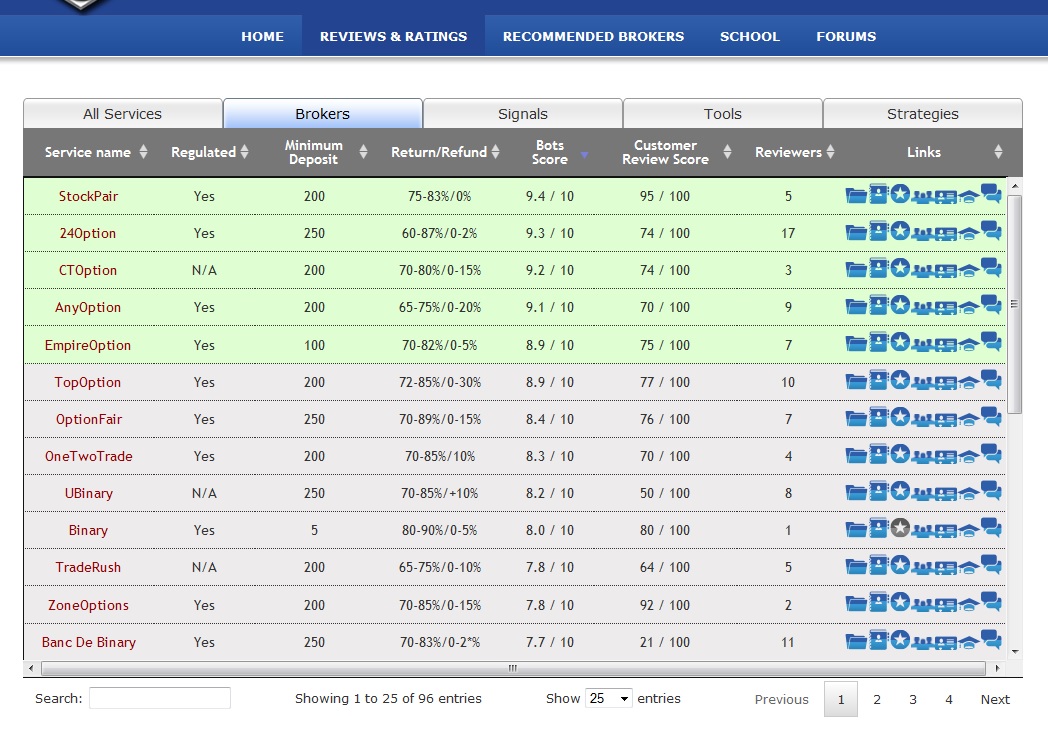Click the graduation cap icon for ZoneOptions
The width and height of the screenshot is (1048, 729).
coord(968,605)
